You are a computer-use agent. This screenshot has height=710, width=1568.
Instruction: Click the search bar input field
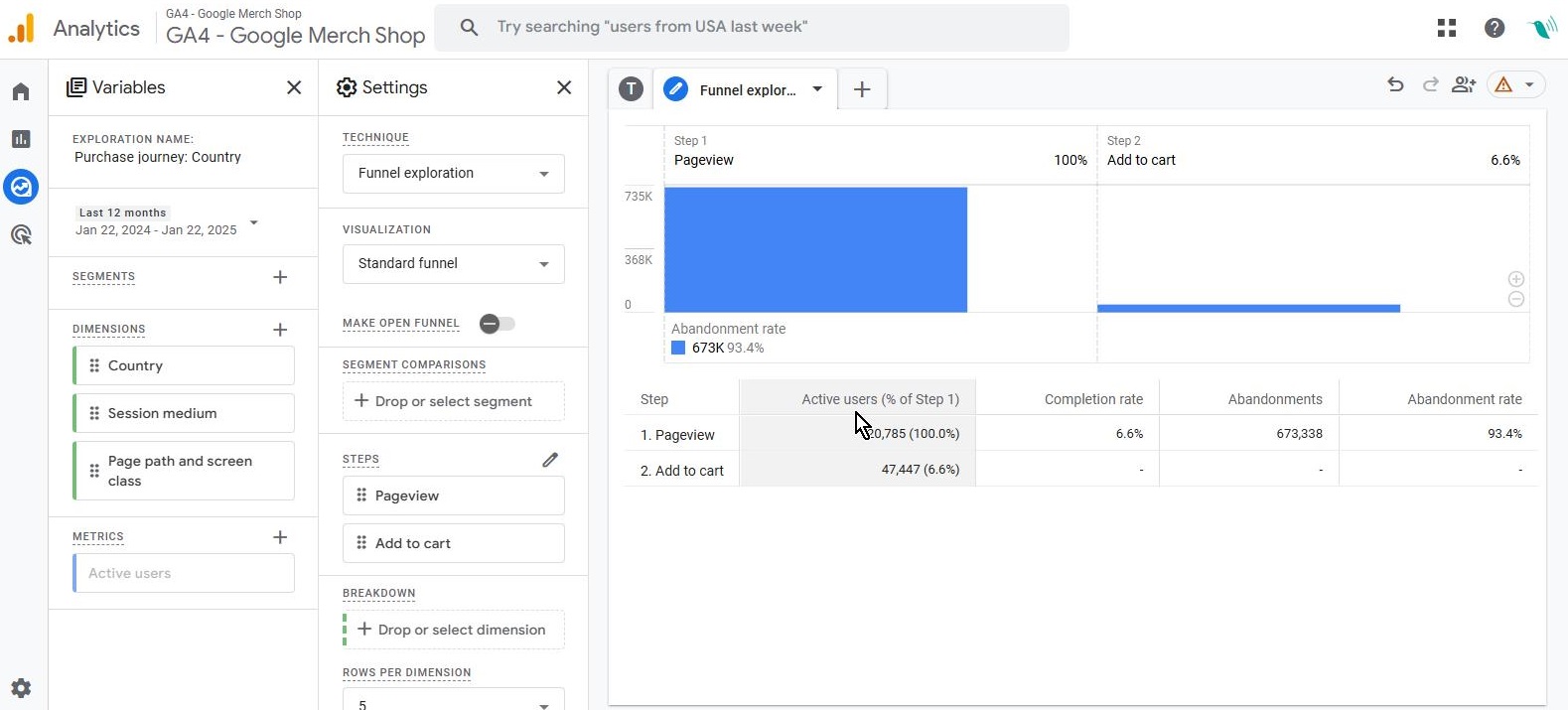[752, 27]
